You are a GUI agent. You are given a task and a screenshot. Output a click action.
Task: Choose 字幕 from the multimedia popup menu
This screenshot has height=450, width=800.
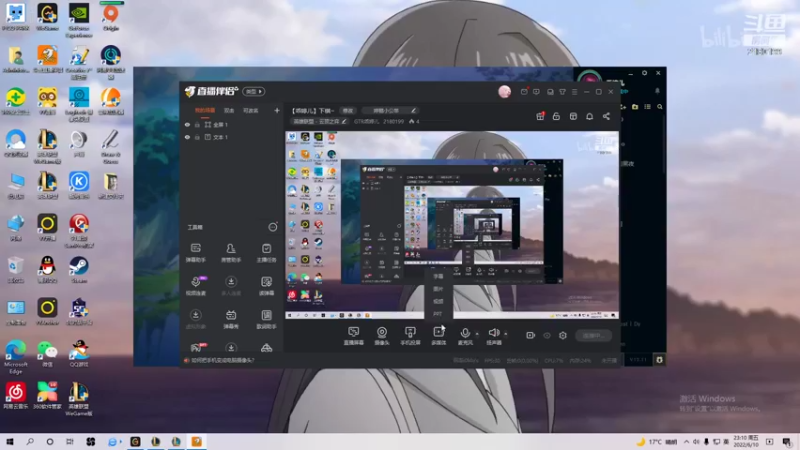(438, 276)
